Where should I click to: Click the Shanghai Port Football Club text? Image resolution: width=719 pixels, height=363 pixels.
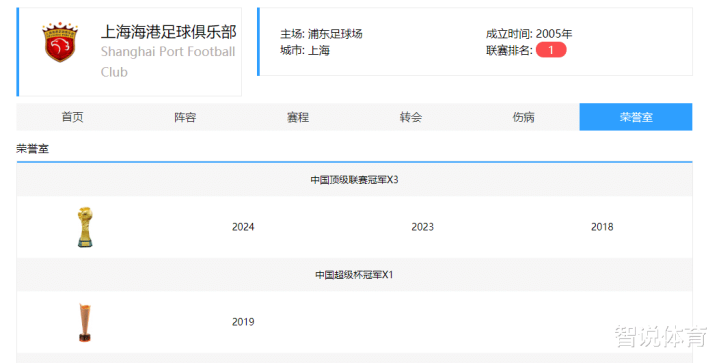(168, 61)
